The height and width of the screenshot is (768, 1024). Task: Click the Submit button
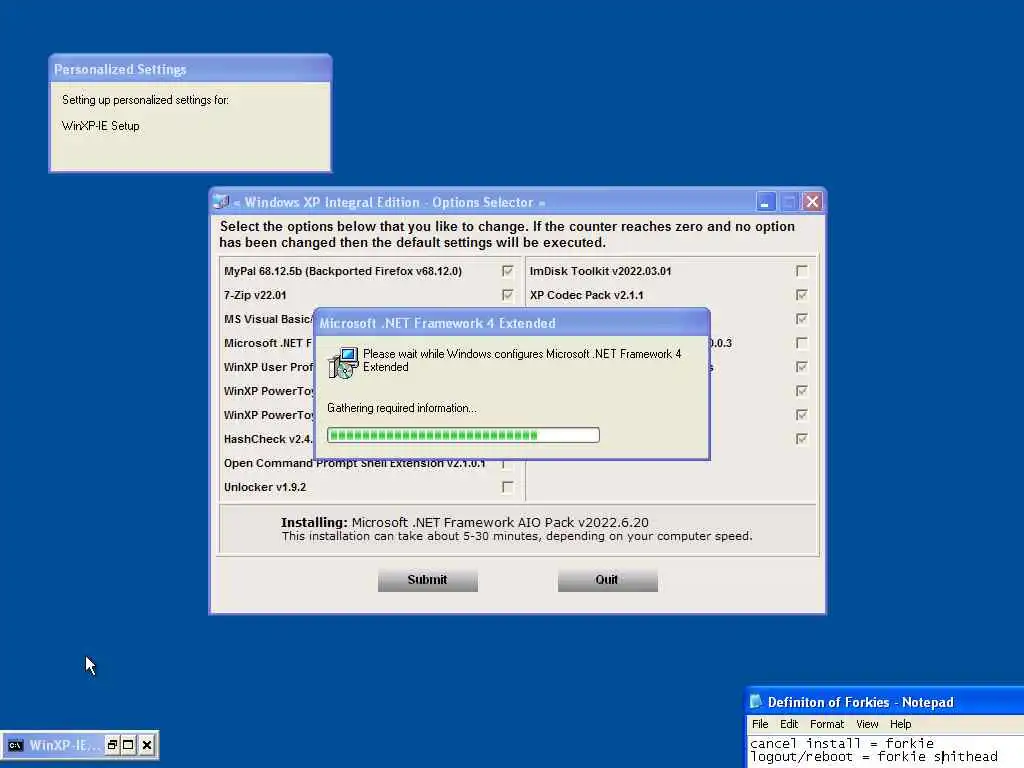[x=428, y=580]
